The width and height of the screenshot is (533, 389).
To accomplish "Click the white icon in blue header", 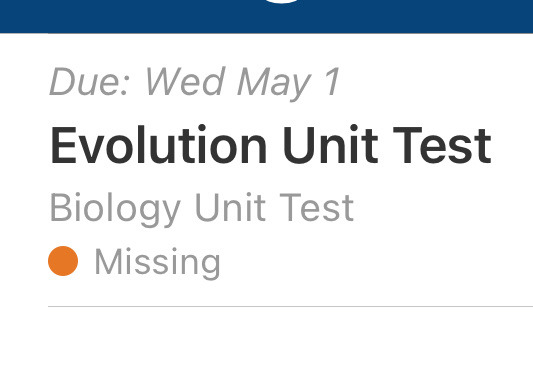I will point(282,2).
